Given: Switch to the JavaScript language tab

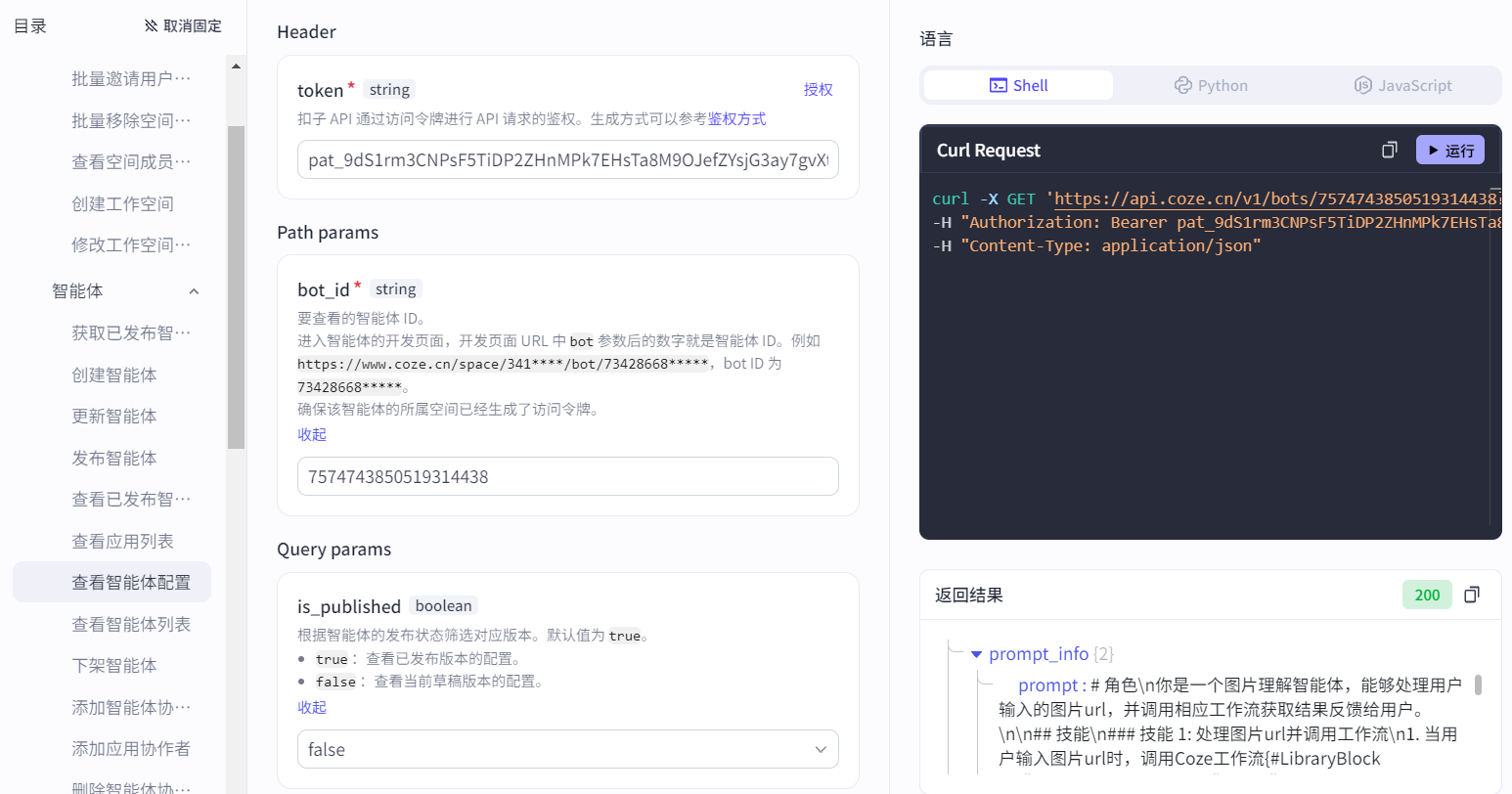Looking at the screenshot, I should pos(1402,85).
